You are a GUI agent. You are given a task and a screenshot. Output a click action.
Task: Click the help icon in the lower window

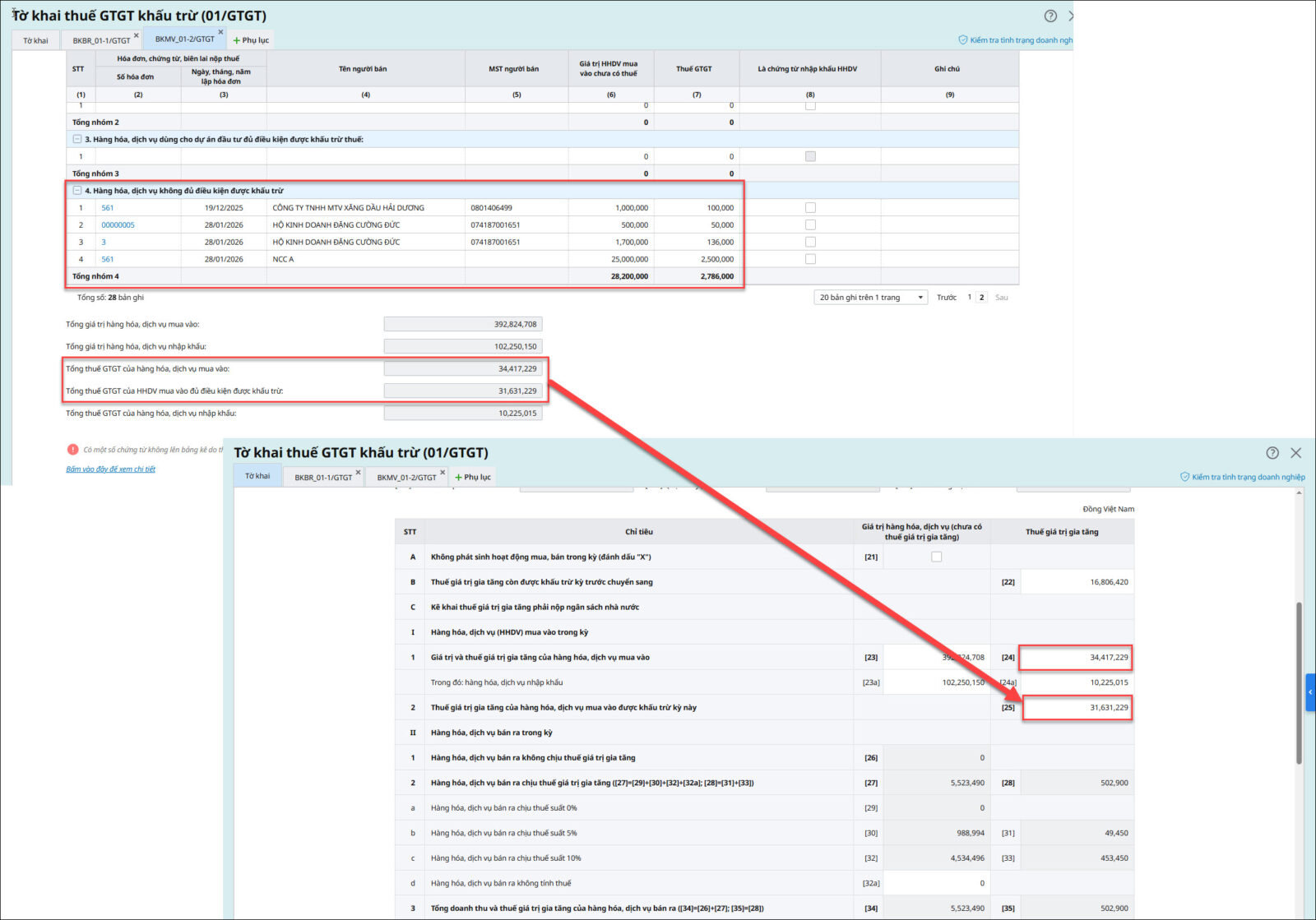point(1272,453)
